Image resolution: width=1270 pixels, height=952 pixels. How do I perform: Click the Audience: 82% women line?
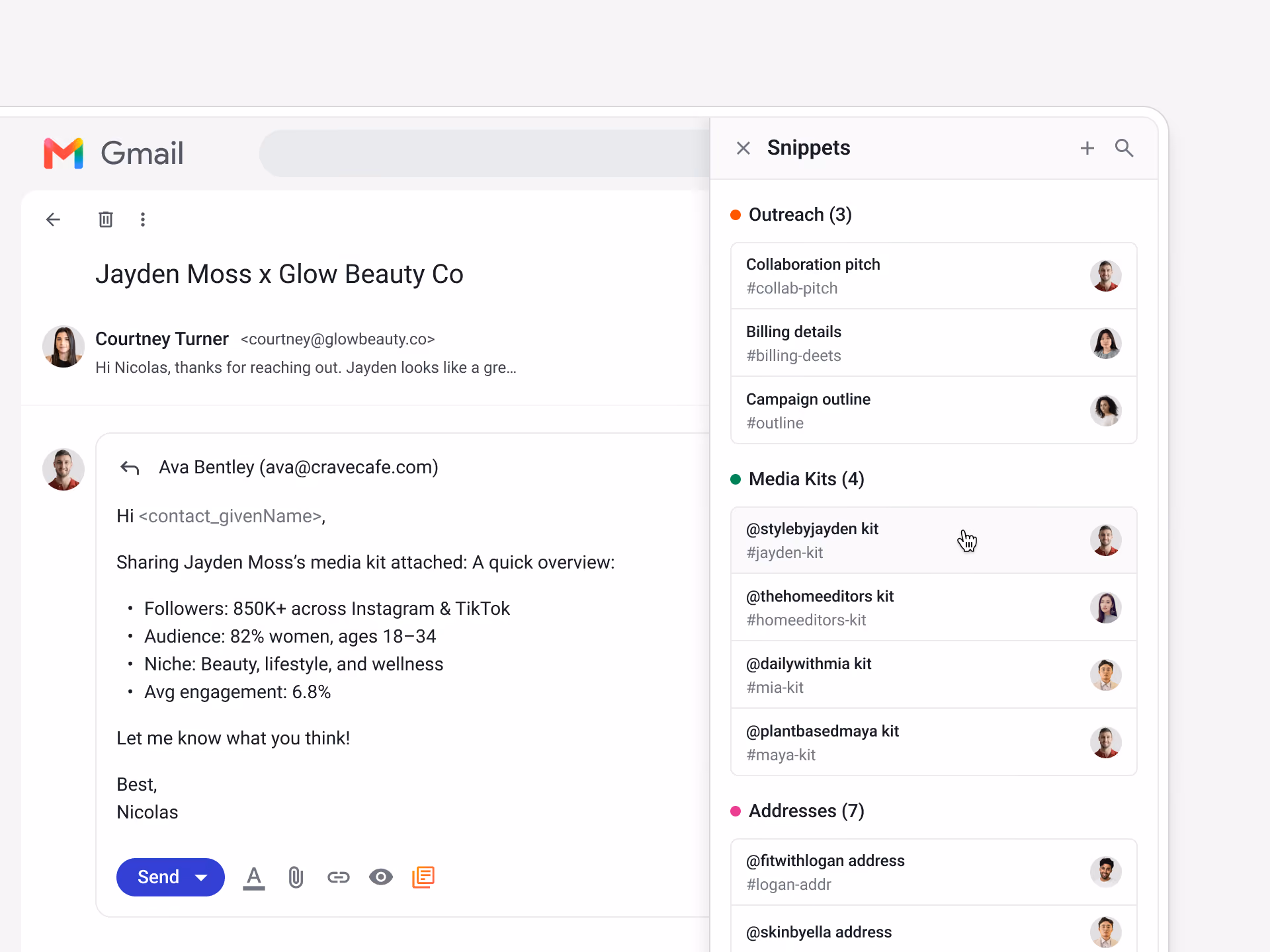[290, 637]
